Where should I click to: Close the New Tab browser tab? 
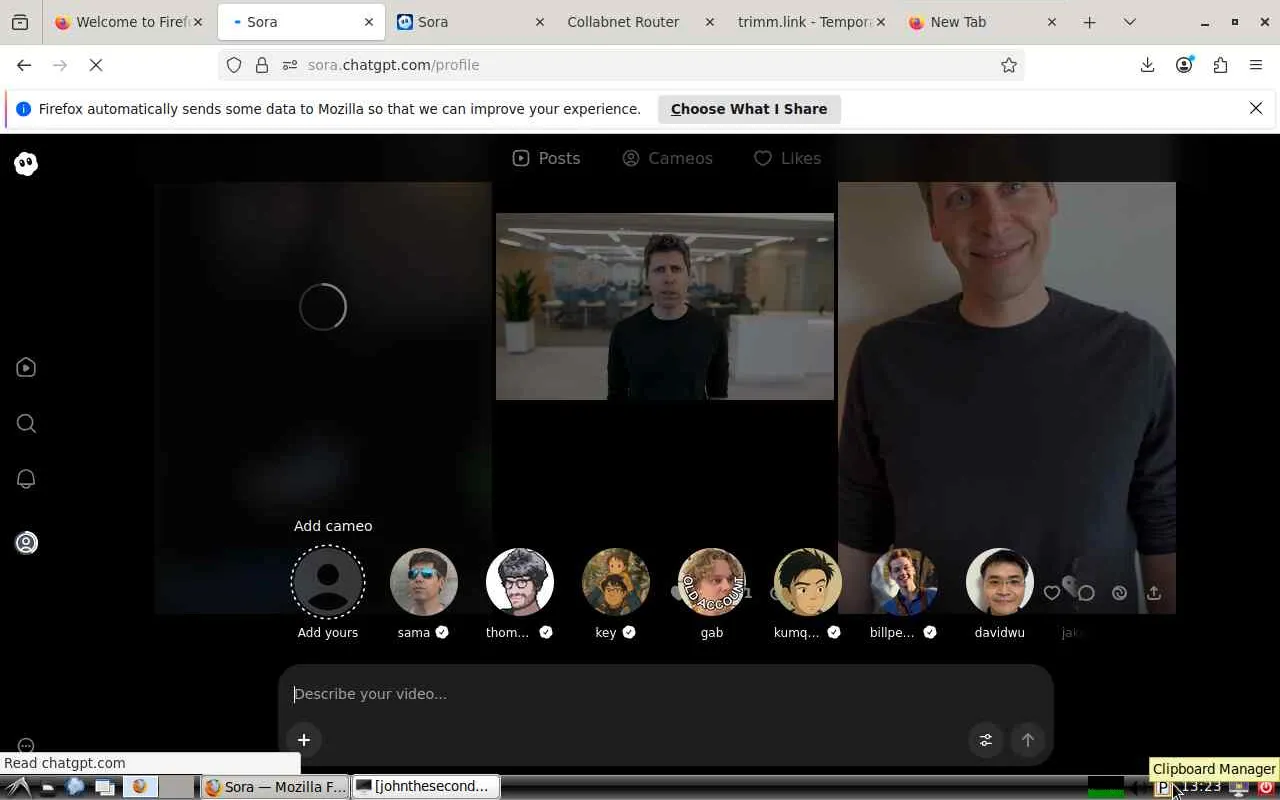coord(1051,22)
